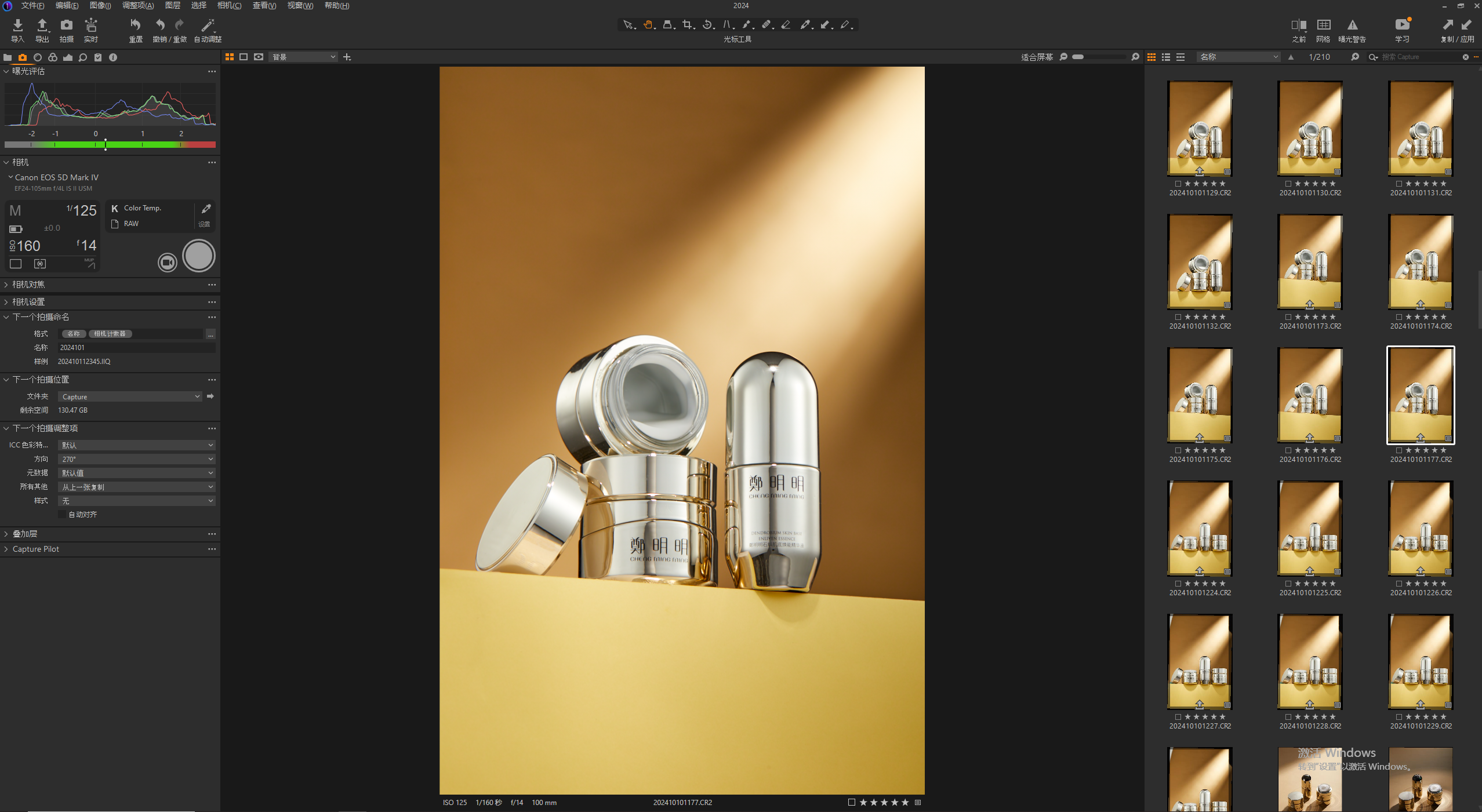Click the 搜索 Capture search field

(x=1421, y=57)
